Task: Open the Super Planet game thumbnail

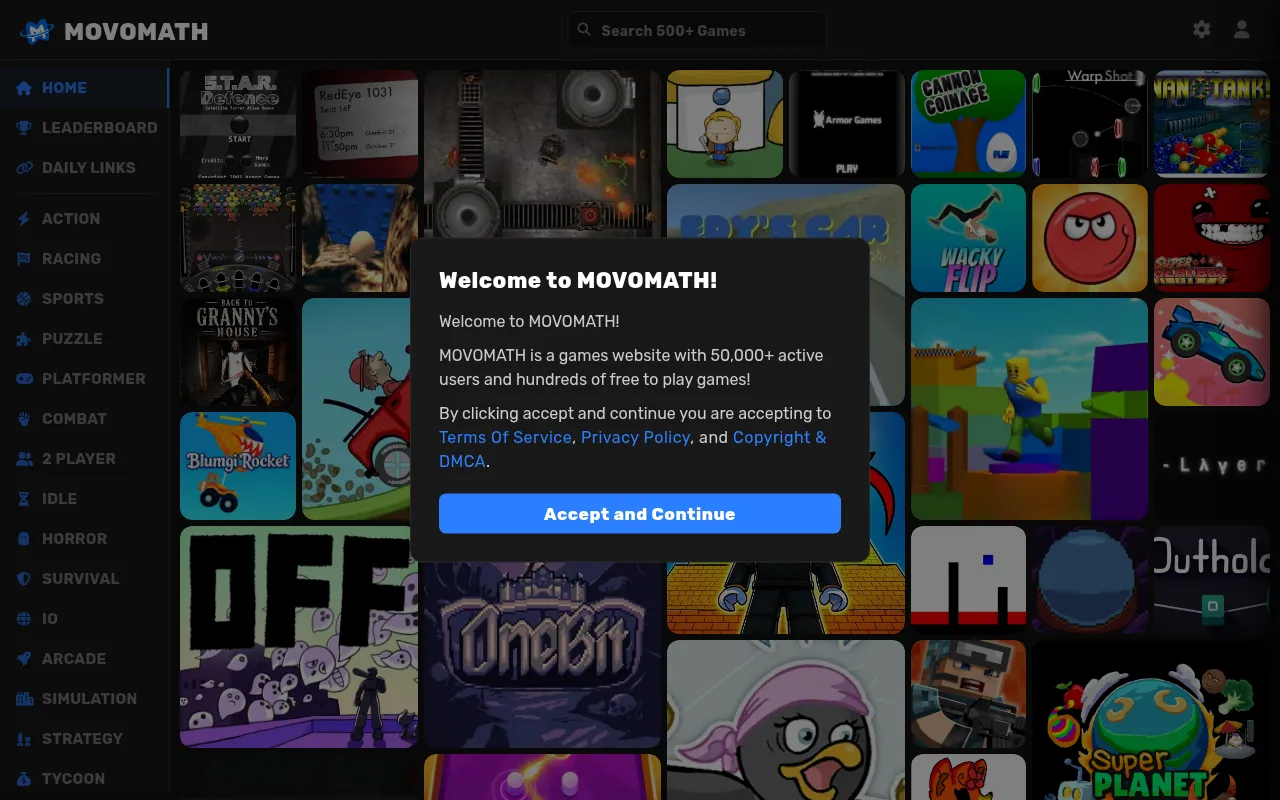Action: pyautogui.click(x=1151, y=720)
